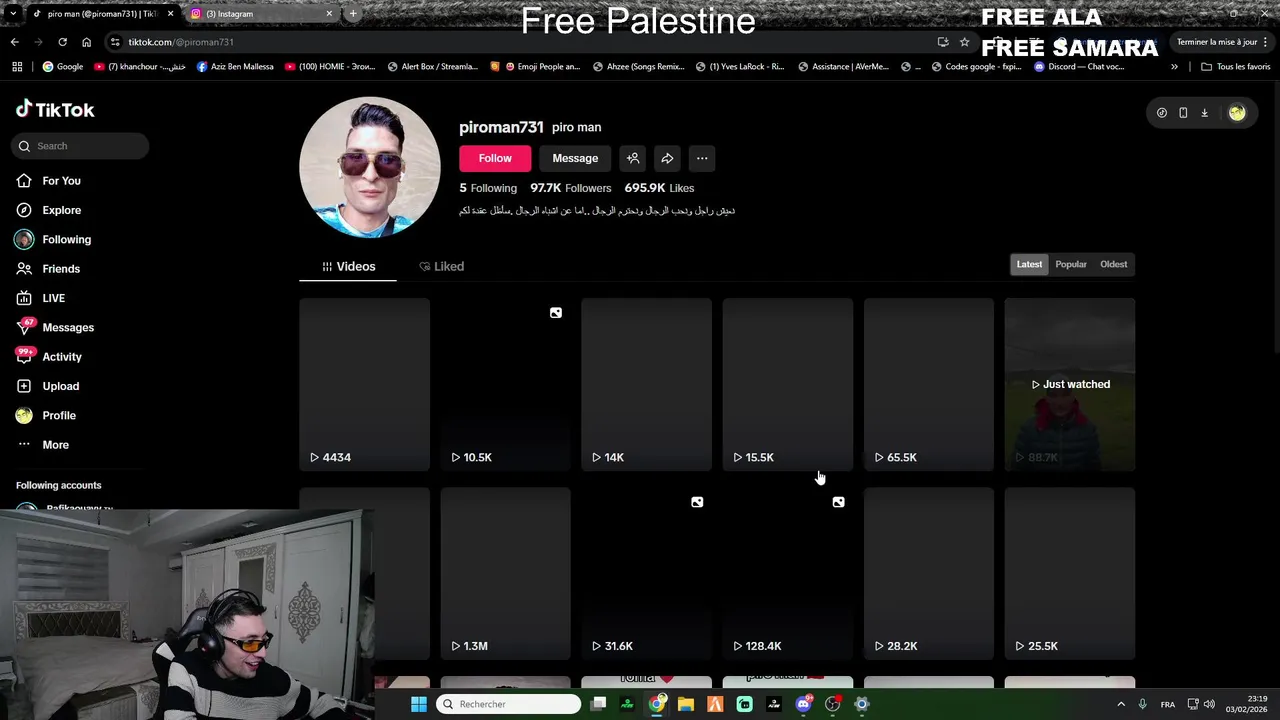Open the video with 28.2K views
The width and height of the screenshot is (1280, 720).
(x=928, y=573)
